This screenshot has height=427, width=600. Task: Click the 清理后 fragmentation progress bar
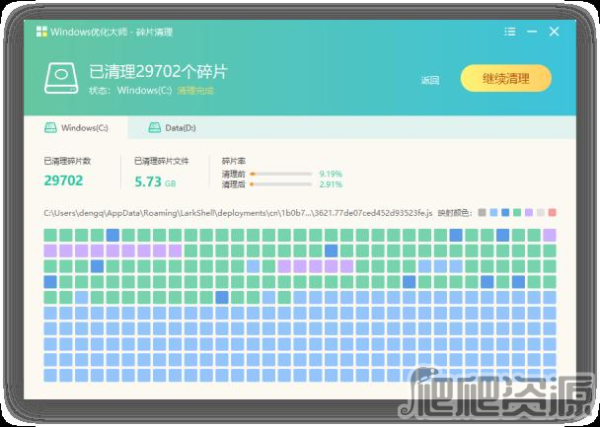281,184
